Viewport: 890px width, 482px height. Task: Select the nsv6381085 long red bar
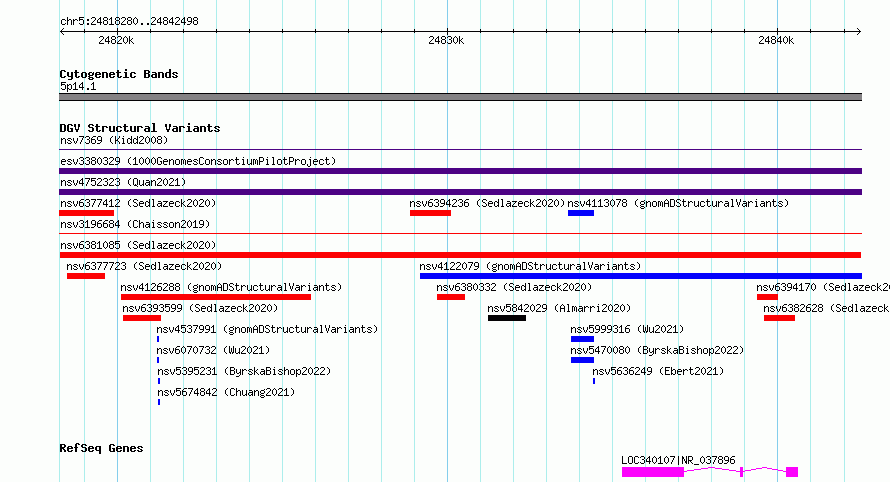(x=460, y=255)
